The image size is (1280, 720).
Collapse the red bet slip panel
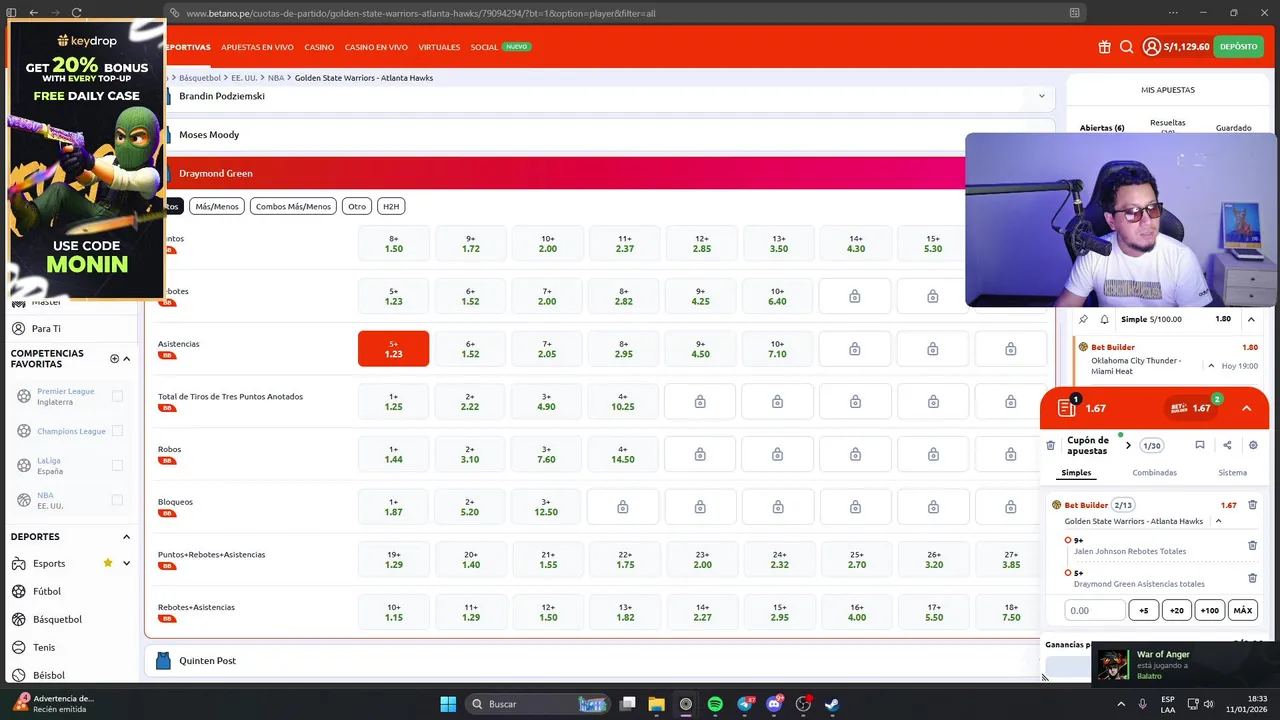(x=1246, y=408)
